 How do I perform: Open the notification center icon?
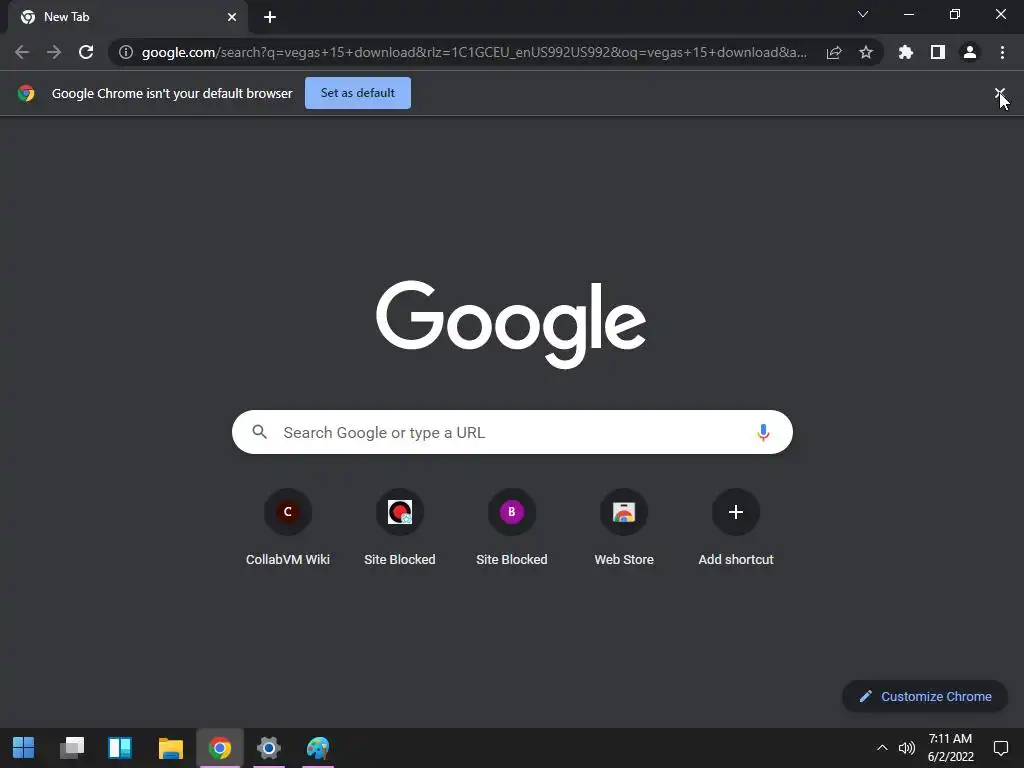[x=1000, y=748]
